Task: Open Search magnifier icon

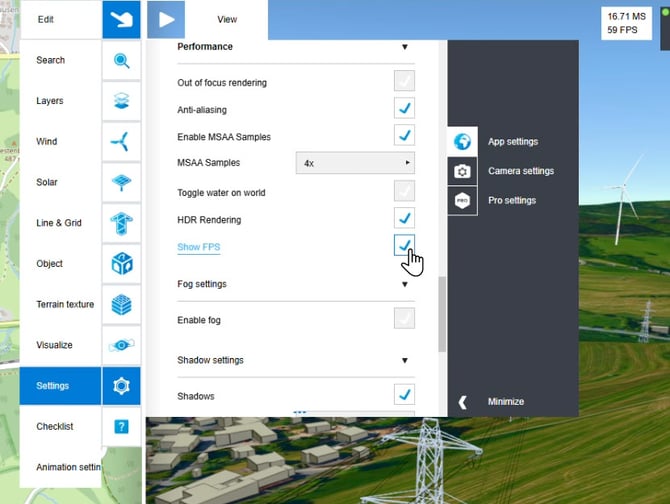Action: tap(122, 60)
